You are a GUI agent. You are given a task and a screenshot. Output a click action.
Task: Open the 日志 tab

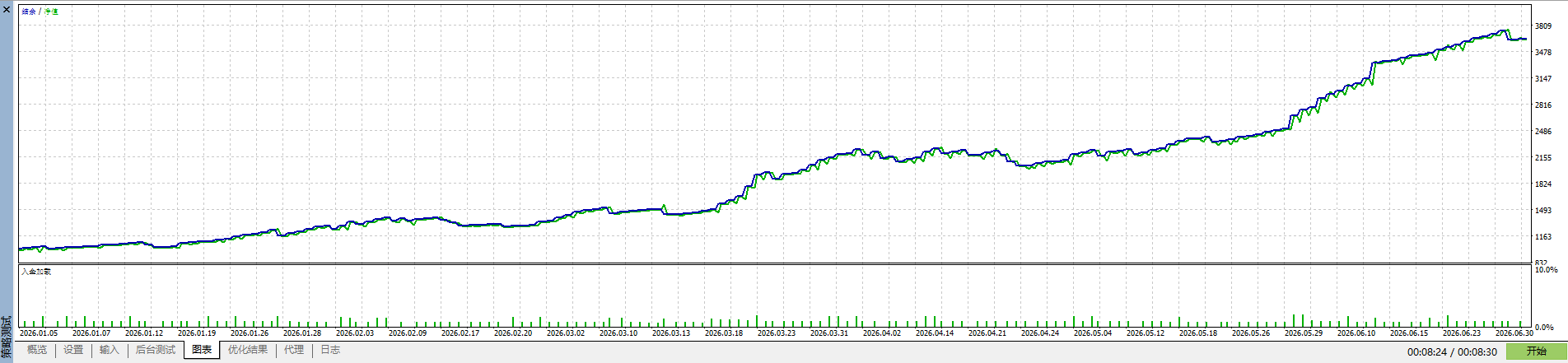pyautogui.click(x=330, y=350)
